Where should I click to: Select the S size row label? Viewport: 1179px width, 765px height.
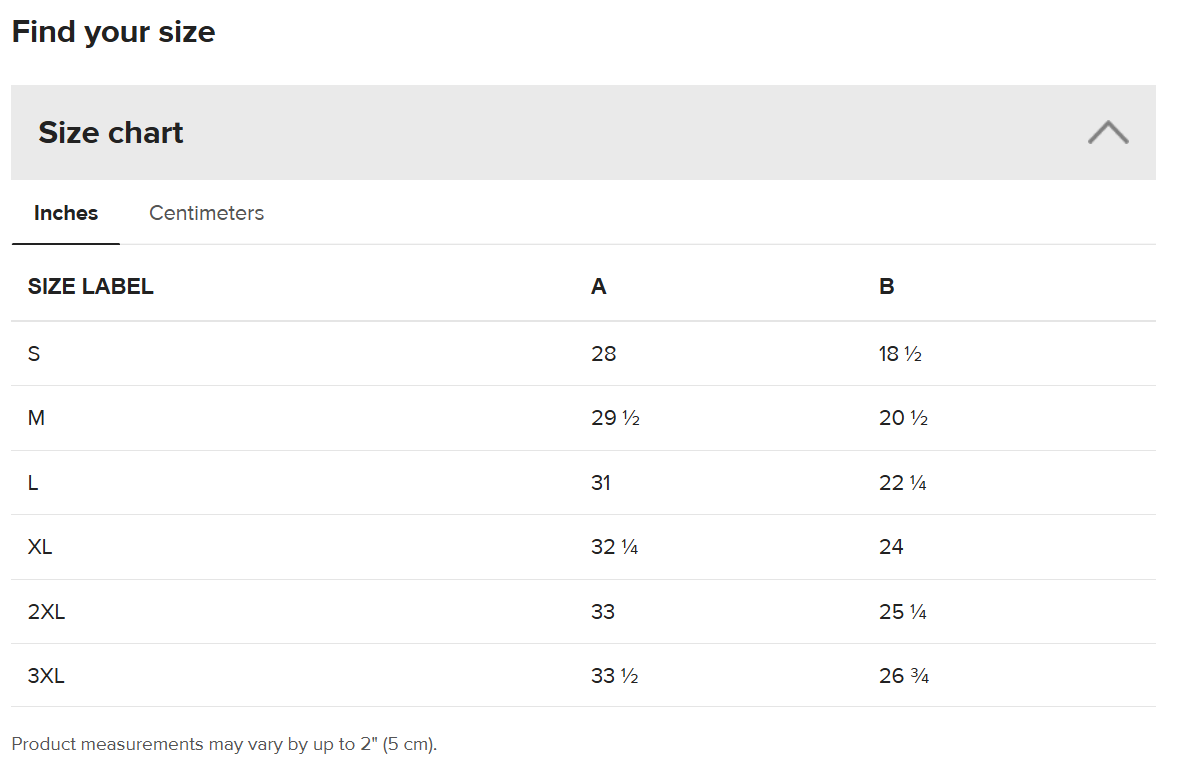click(x=34, y=354)
